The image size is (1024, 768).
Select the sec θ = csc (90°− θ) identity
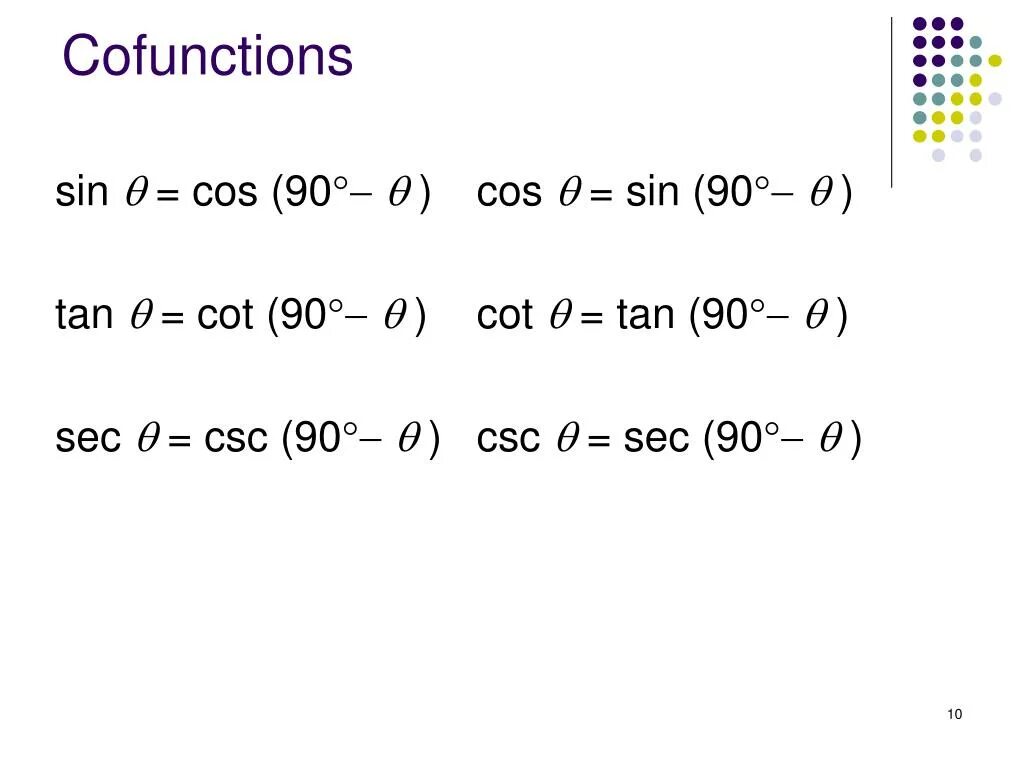click(x=248, y=438)
